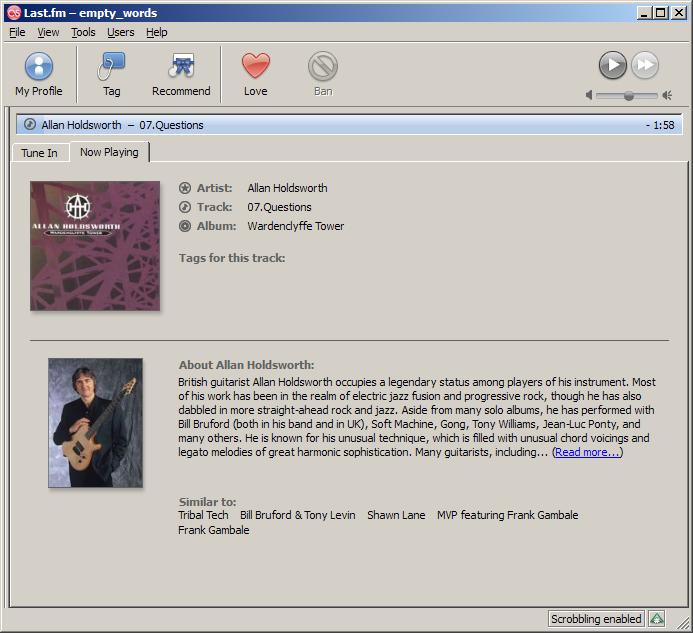Screen dimensions: 693x633
Task: Click the Tags for this track heading
Action: point(232,258)
